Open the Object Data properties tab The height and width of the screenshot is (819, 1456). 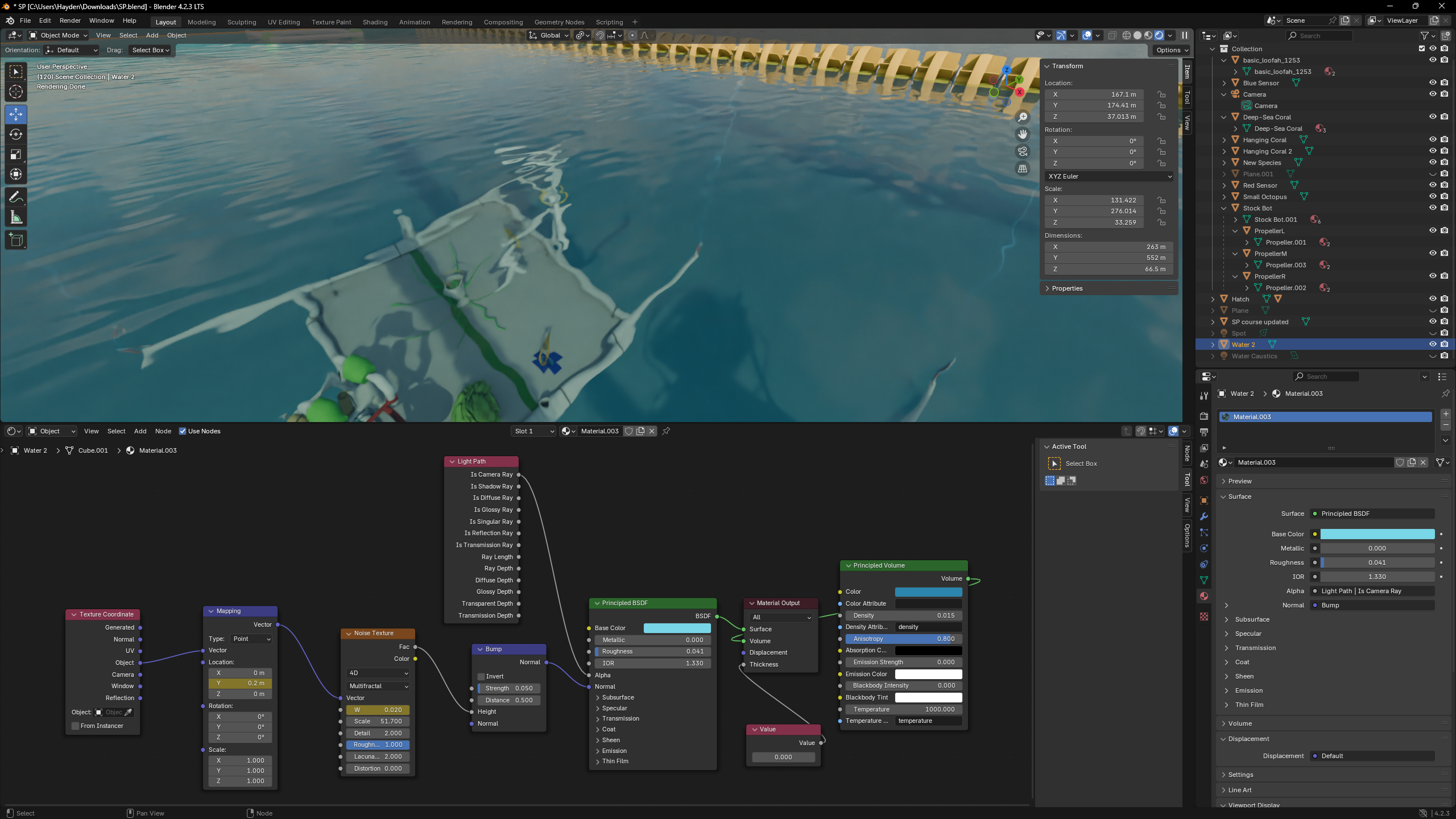1204,580
